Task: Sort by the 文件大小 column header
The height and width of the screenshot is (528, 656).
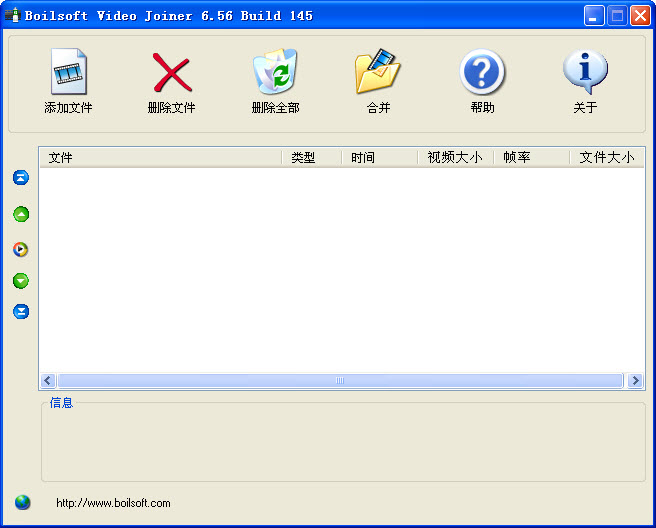Action: (607, 158)
